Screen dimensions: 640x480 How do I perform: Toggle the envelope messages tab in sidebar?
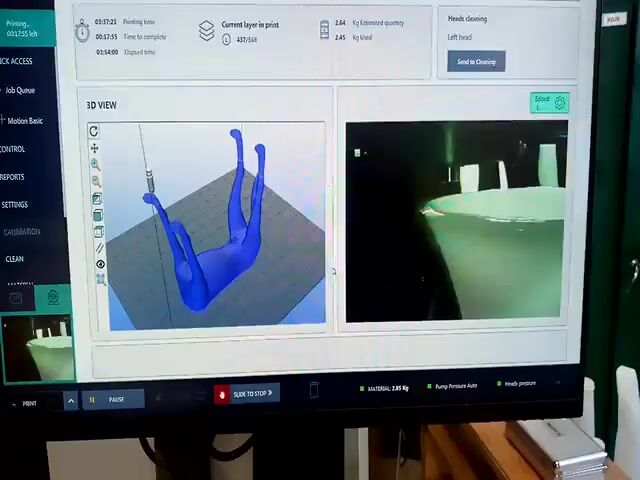tap(16, 297)
